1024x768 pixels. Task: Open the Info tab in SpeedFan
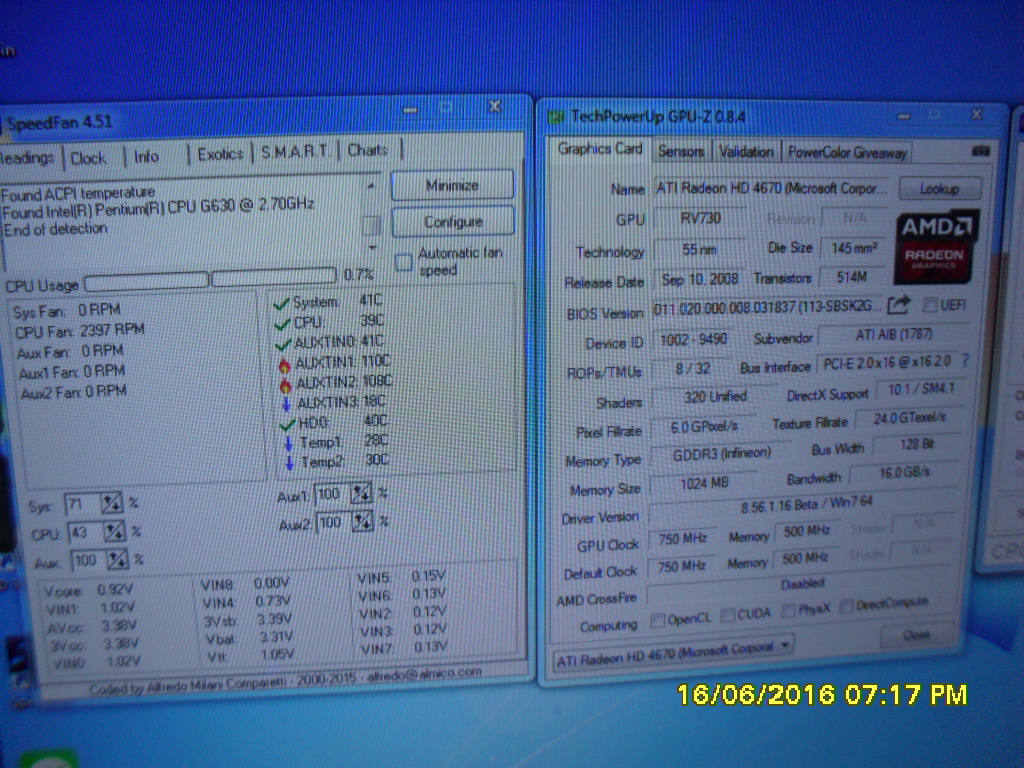pyautogui.click(x=146, y=157)
